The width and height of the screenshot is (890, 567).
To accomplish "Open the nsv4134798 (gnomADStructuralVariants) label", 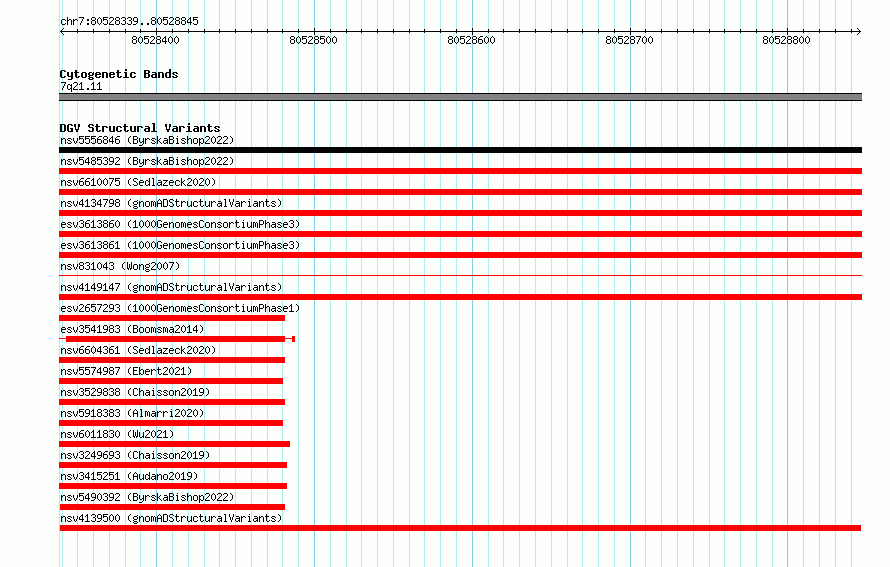I will click(171, 203).
